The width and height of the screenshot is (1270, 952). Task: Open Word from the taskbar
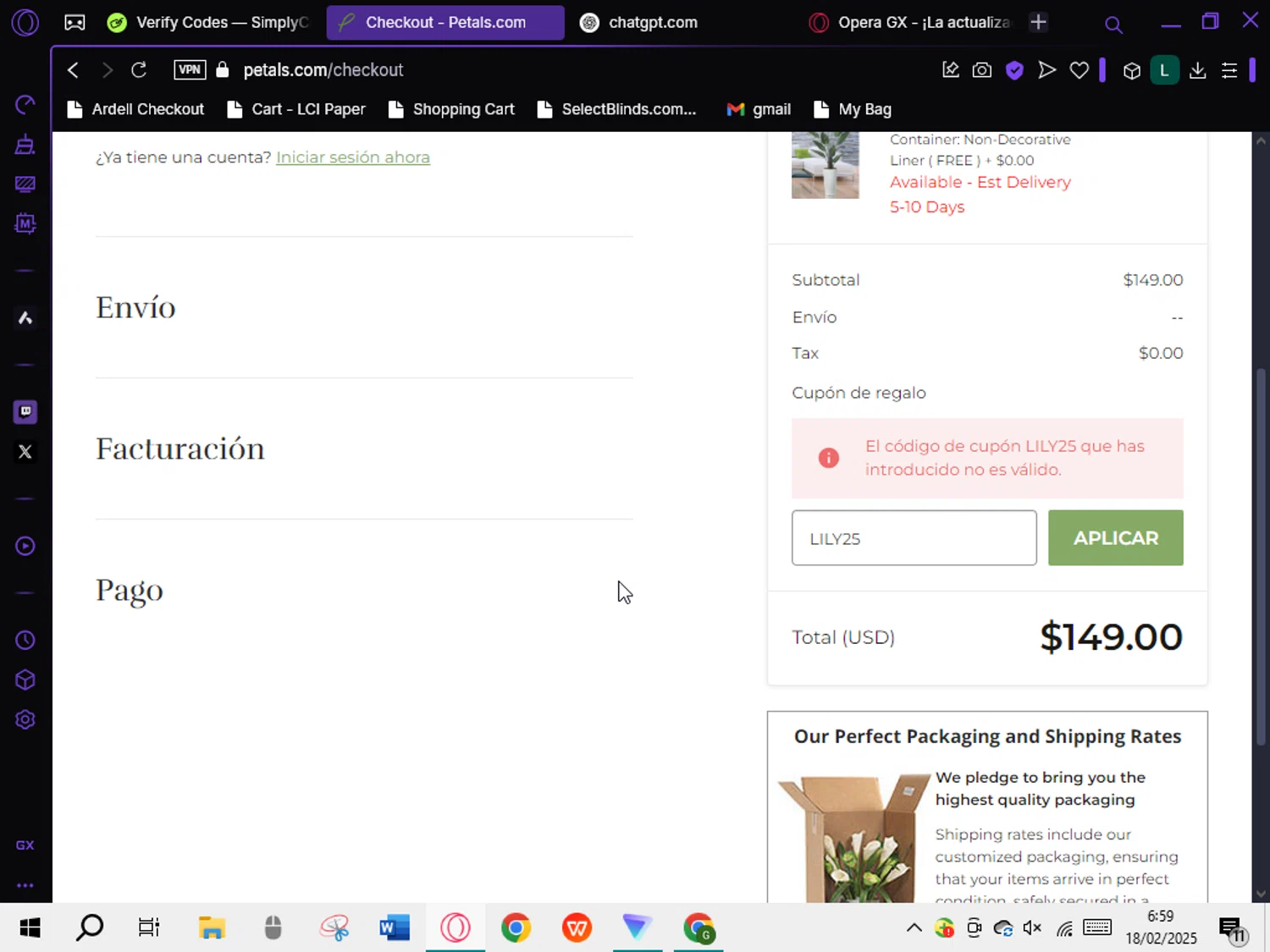pyautogui.click(x=395, y=928)
